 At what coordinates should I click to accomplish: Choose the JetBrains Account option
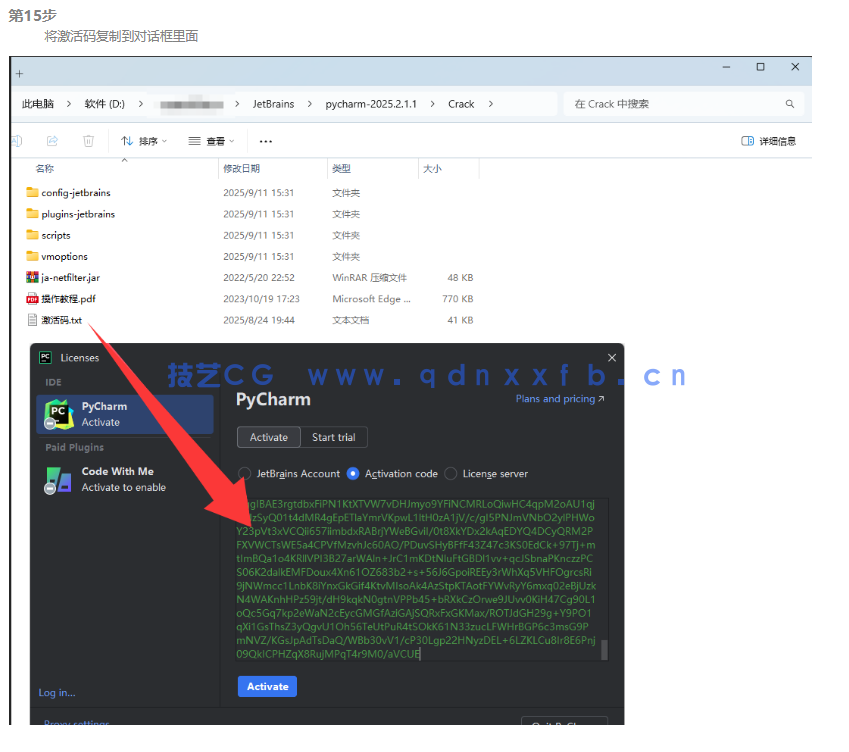(243, 473)
